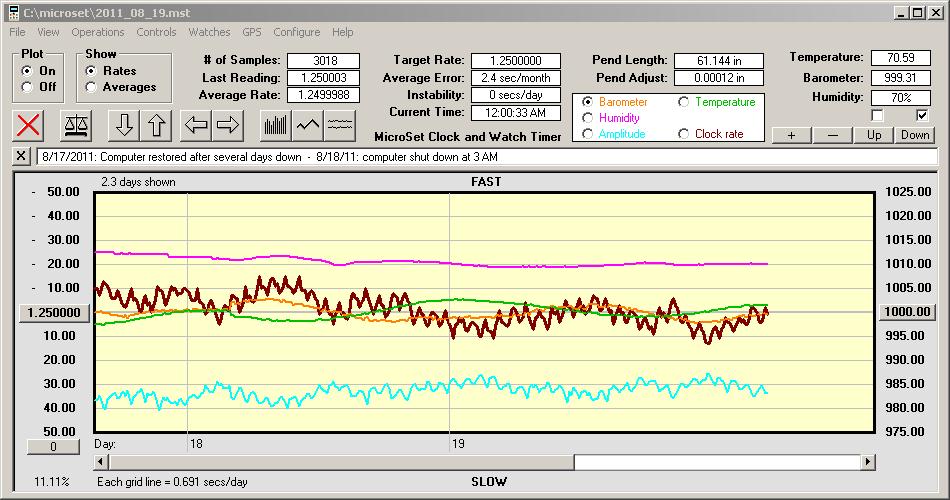Viewport: 950px width, 500px height.
Task: Click the down arrow toolbar button
Action: point(124,125)
